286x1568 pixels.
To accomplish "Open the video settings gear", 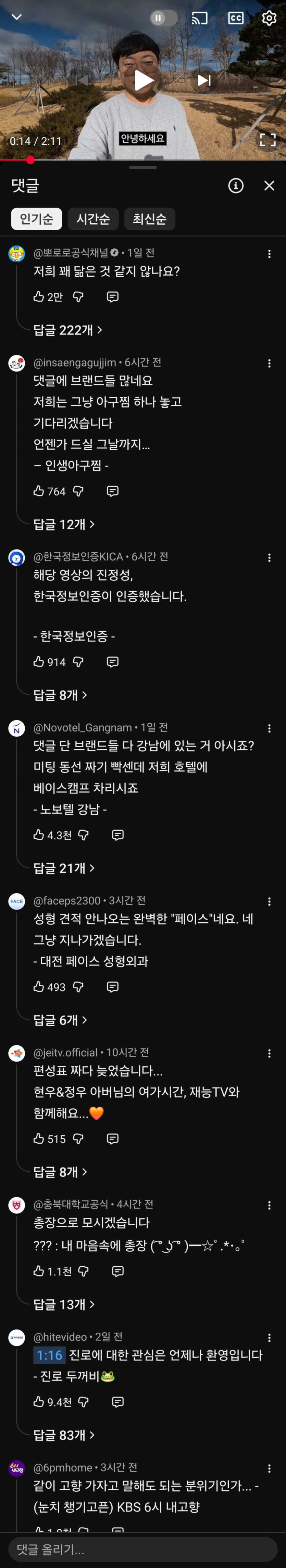I will point(268,18).
